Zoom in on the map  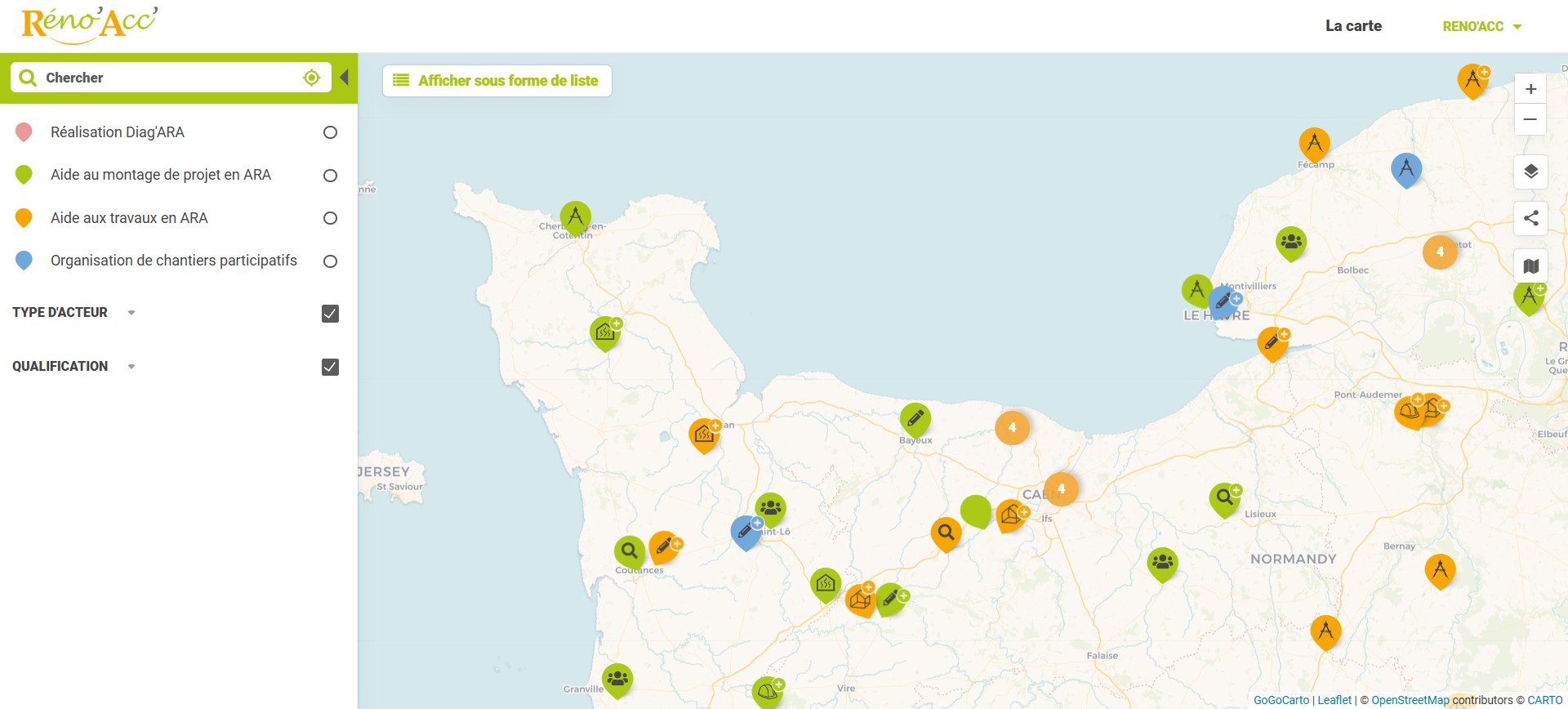point(1530,89)
